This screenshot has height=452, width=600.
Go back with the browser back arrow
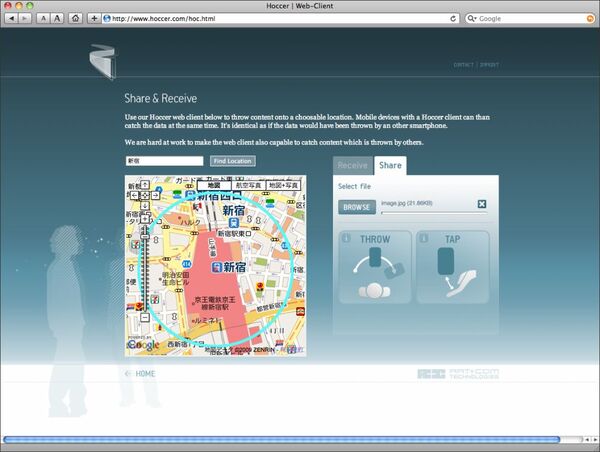11,18
